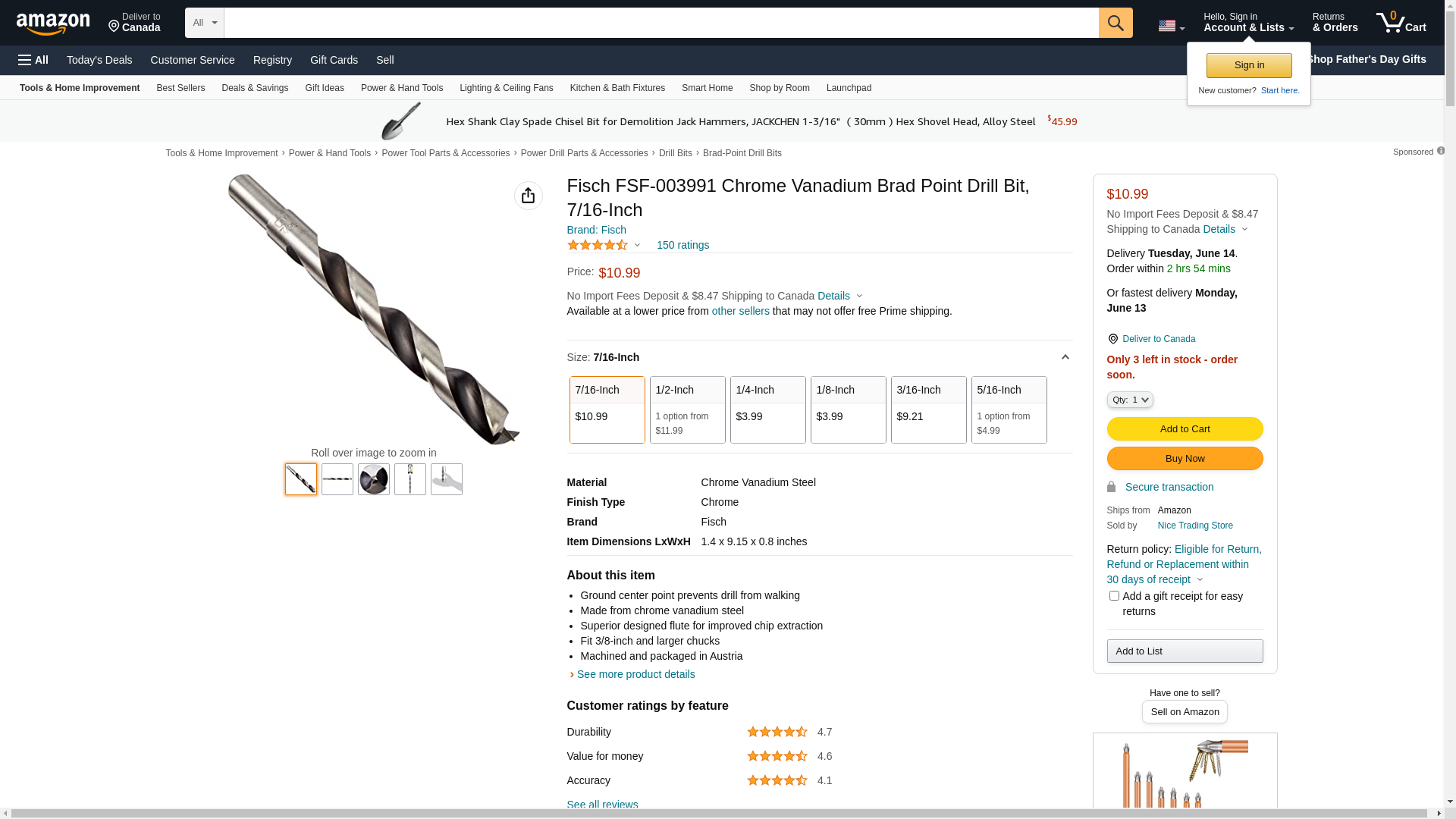The width and height of the screenshot is (1456, 819).
Task: Open the All hamburger menu
Action: 33,60
